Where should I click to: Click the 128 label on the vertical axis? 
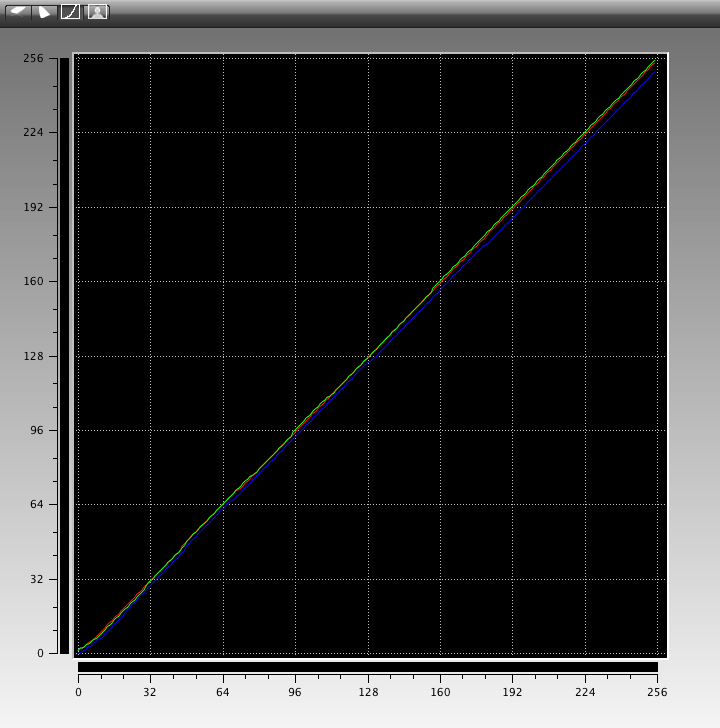(x=33, y=356)
